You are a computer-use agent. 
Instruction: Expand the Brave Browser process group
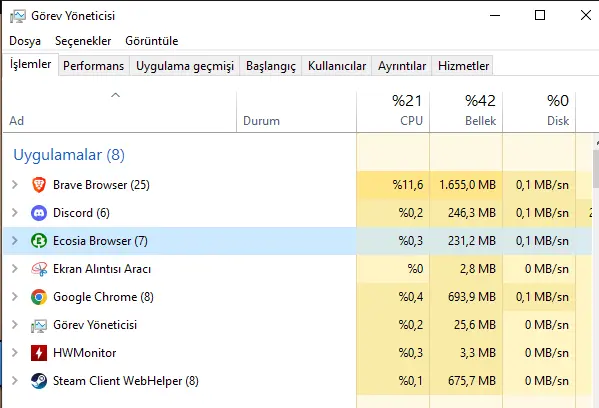15,185
